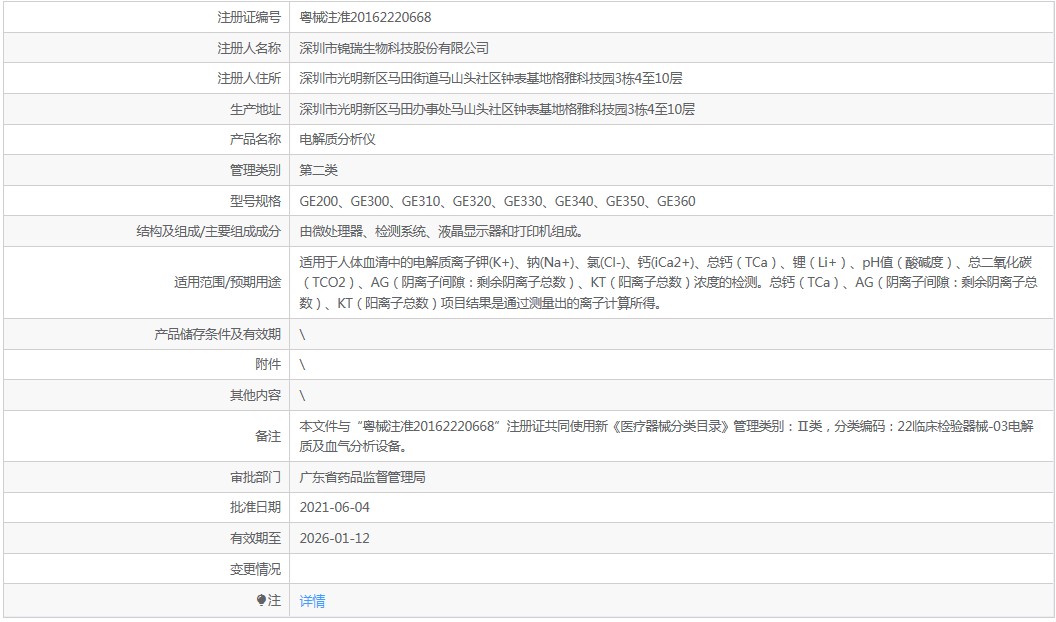Select management category value 第二类
The image size is (1056, 622).
(x=319, y=170)
